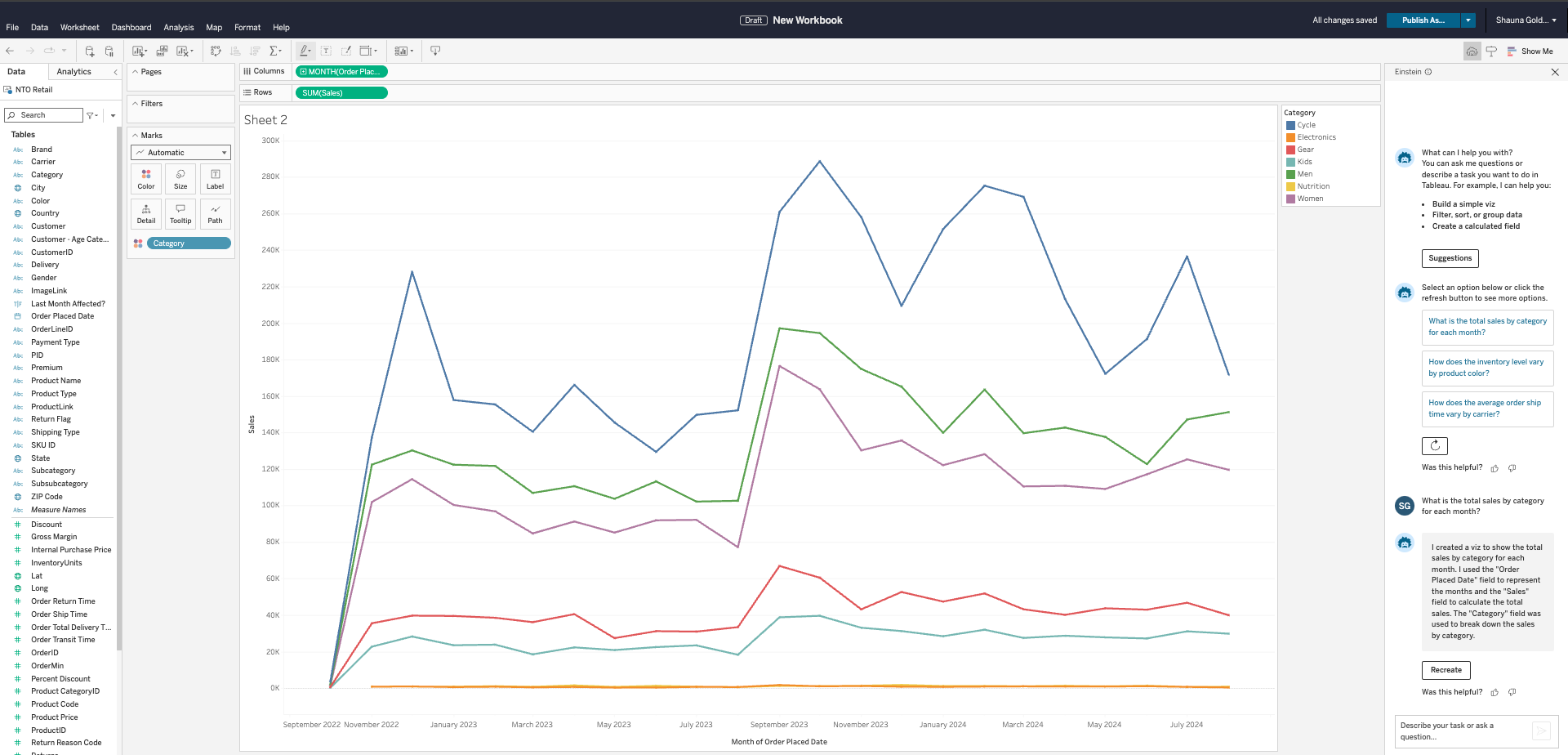Give thumbs up on Einstein's response
The height and width of the screenshot is (755, 1568).
1494,467
